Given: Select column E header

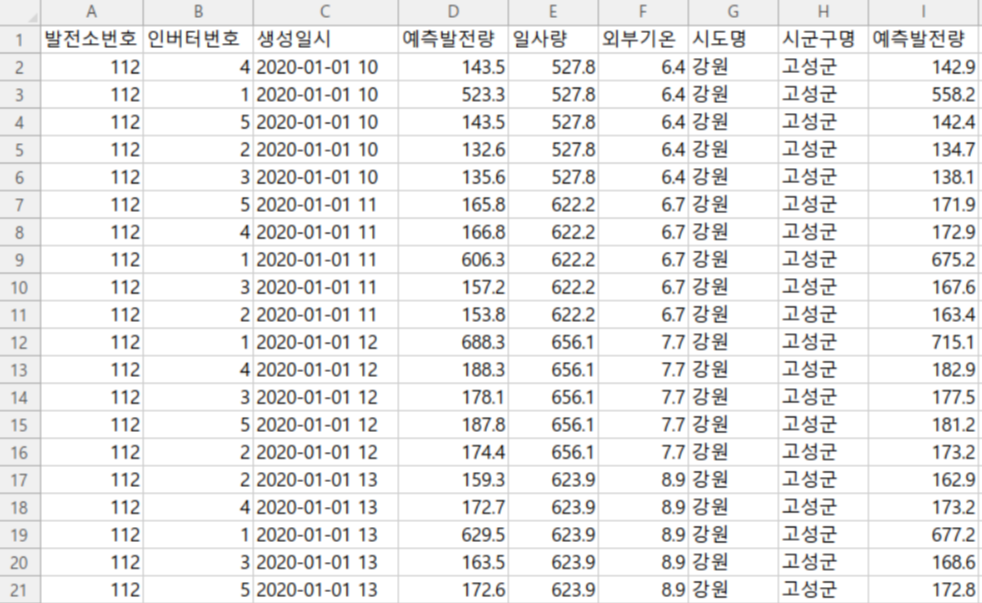Looking at the screenshot, I should pos(553,12).
